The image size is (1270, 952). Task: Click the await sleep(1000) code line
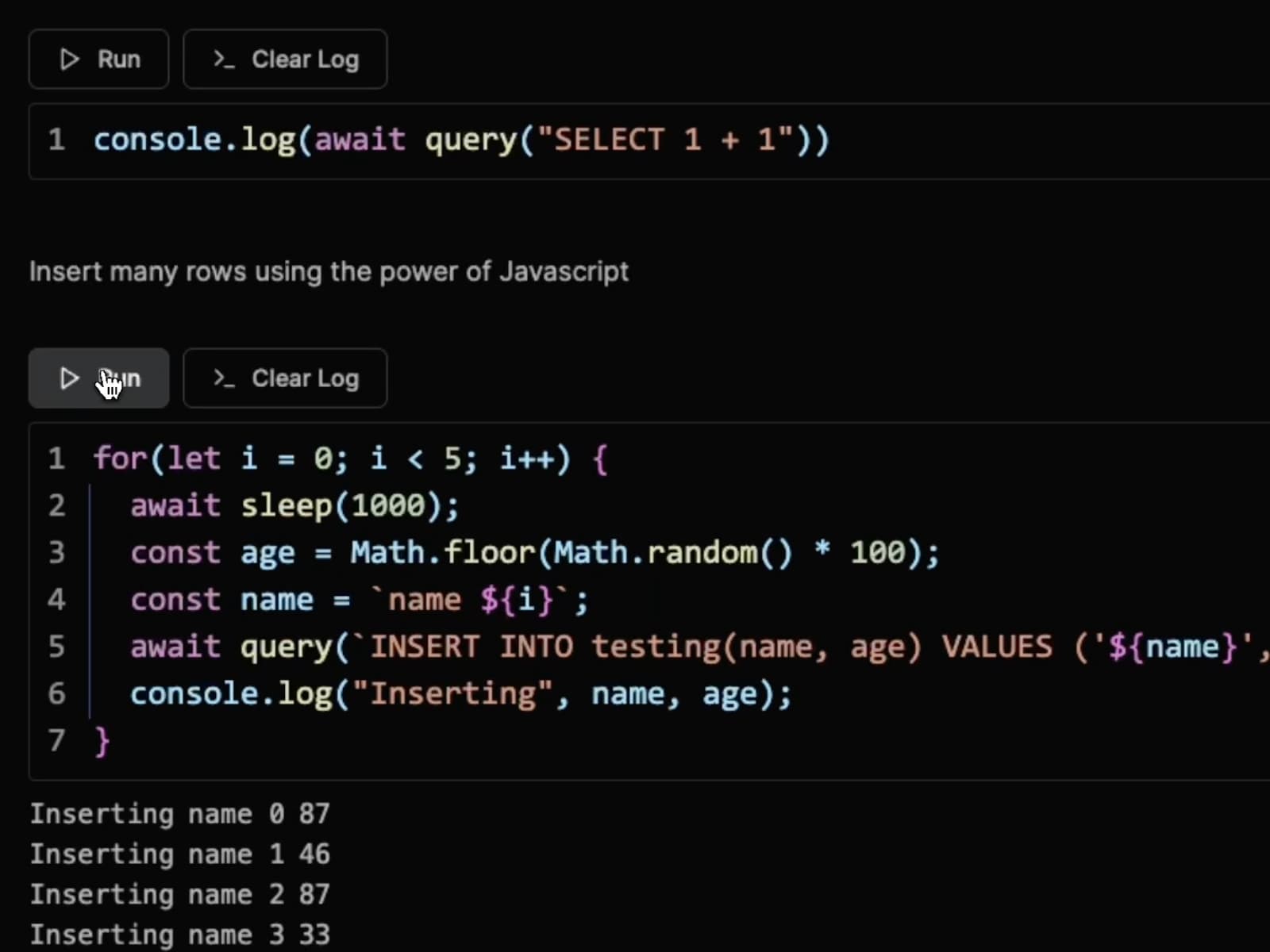tap(294, 506)
